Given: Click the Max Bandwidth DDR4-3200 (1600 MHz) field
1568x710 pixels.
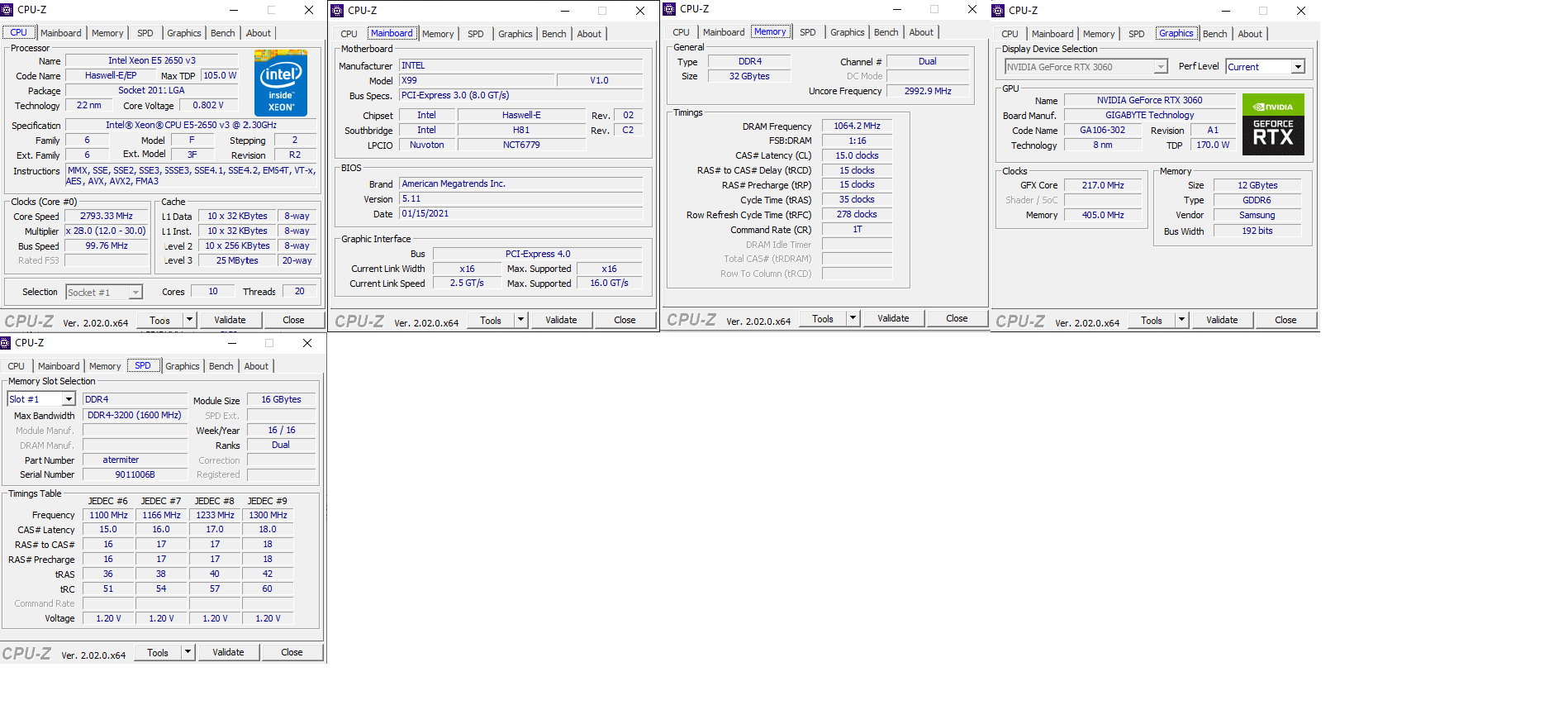Looking at the screenshot, I should (x=135, y=415).
